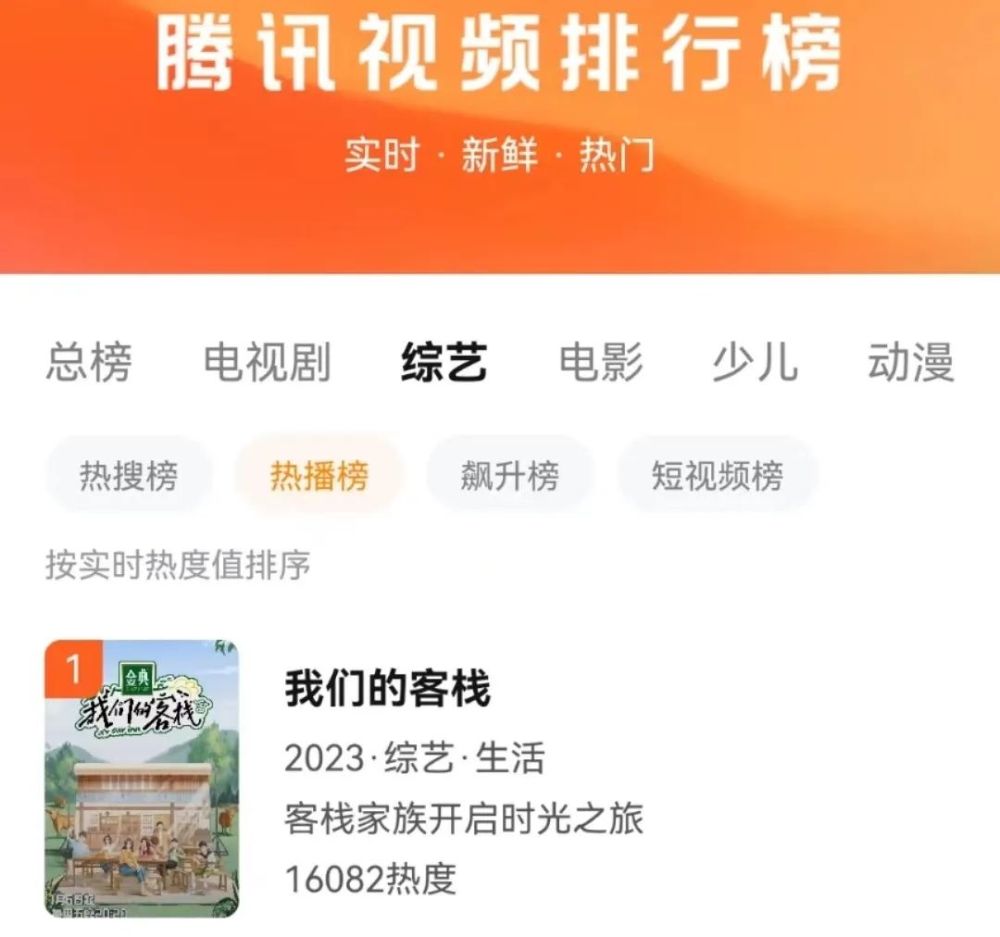
Task: Click the 腾讯视频排行榜 header title
Action: click(499, 54)
